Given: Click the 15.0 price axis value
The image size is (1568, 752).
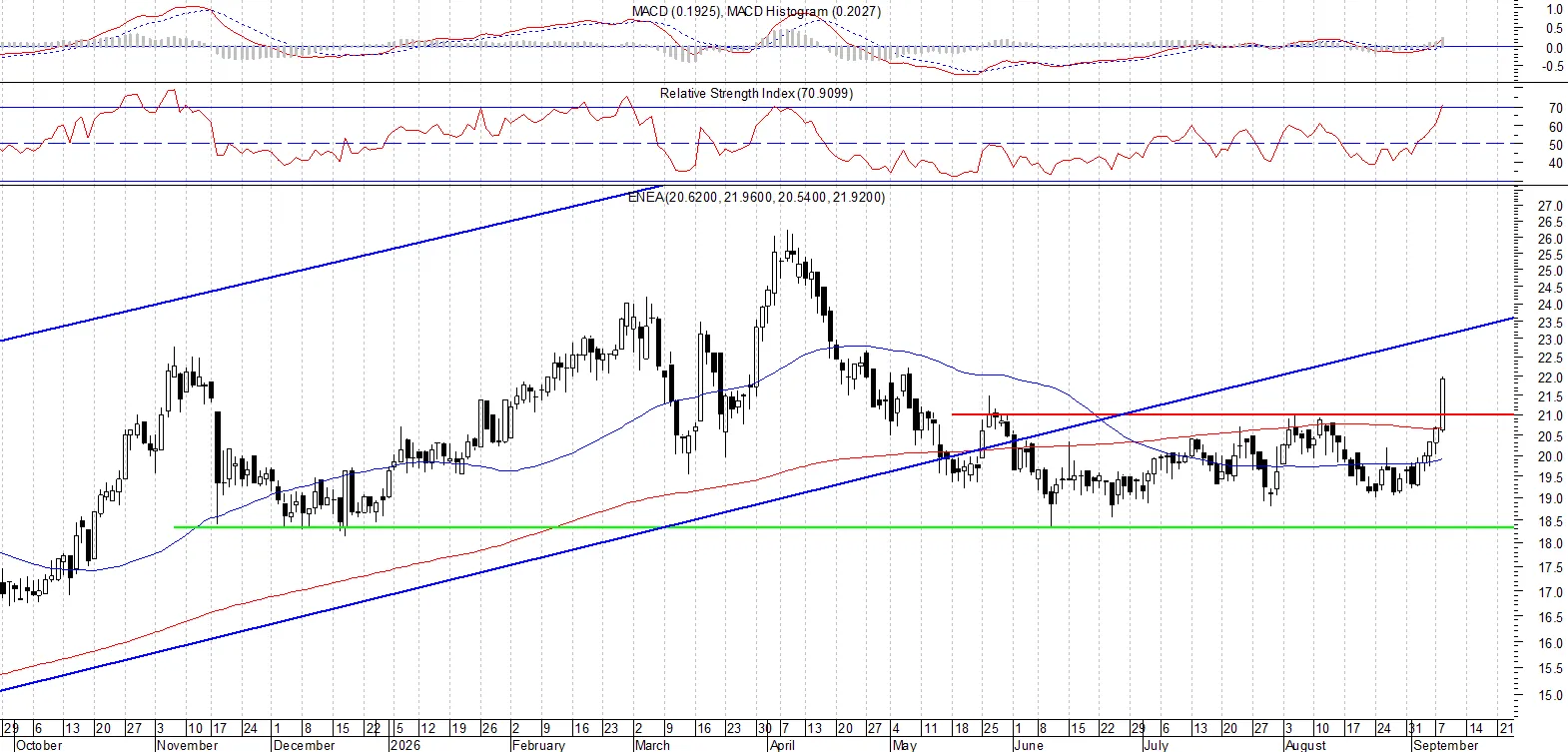Looking at the screenshot, I should tap(1550, 695).
